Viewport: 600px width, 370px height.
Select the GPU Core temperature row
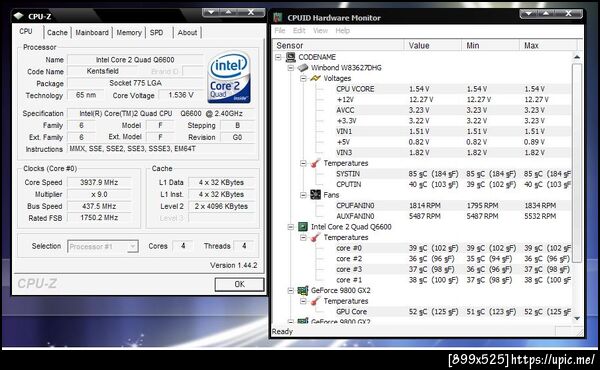coord(452,312)
